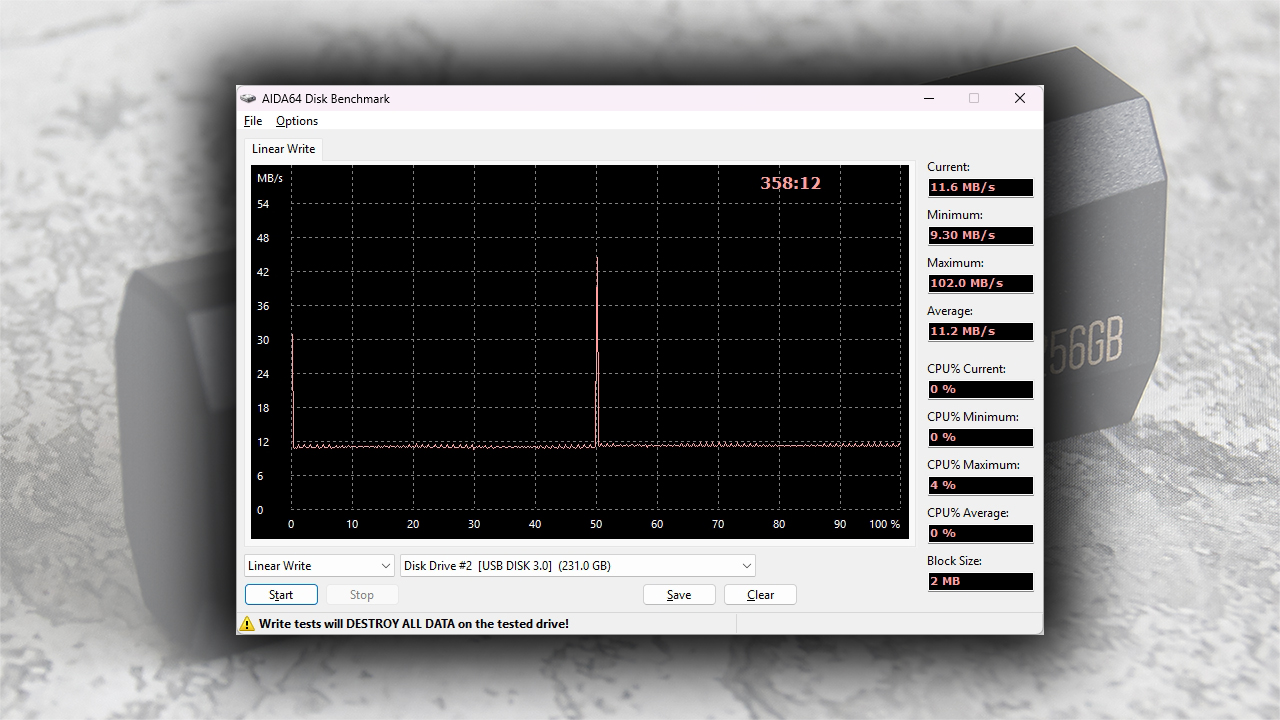Click the Maximum speed value 102.0 MB/s

980,283
